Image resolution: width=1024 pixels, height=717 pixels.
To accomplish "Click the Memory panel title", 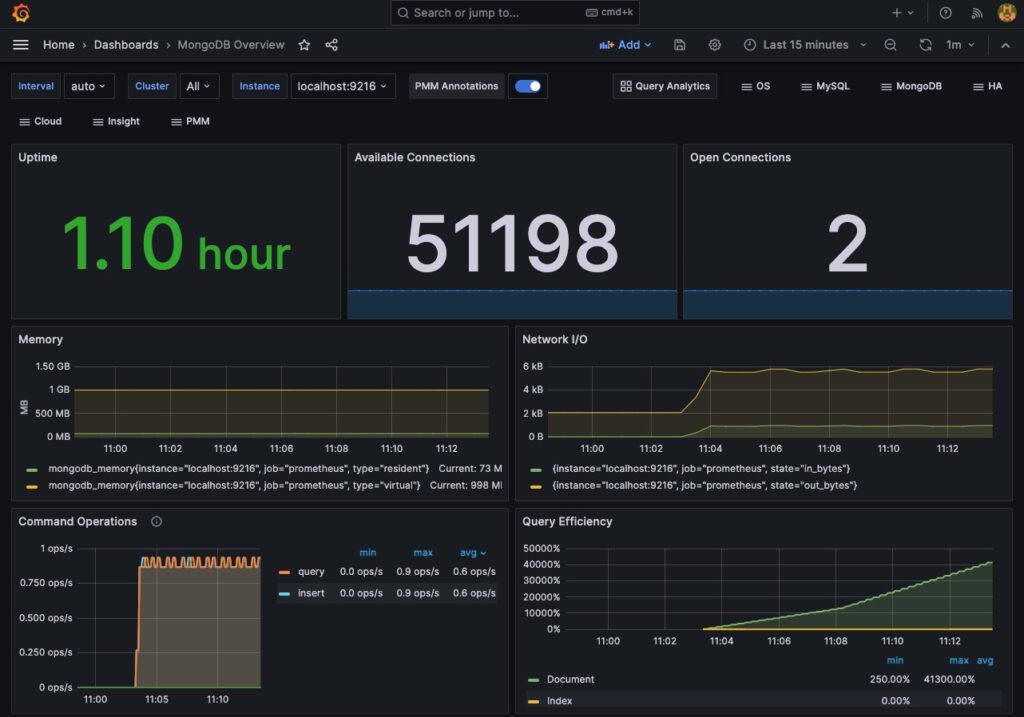I will tap(40, 340).
